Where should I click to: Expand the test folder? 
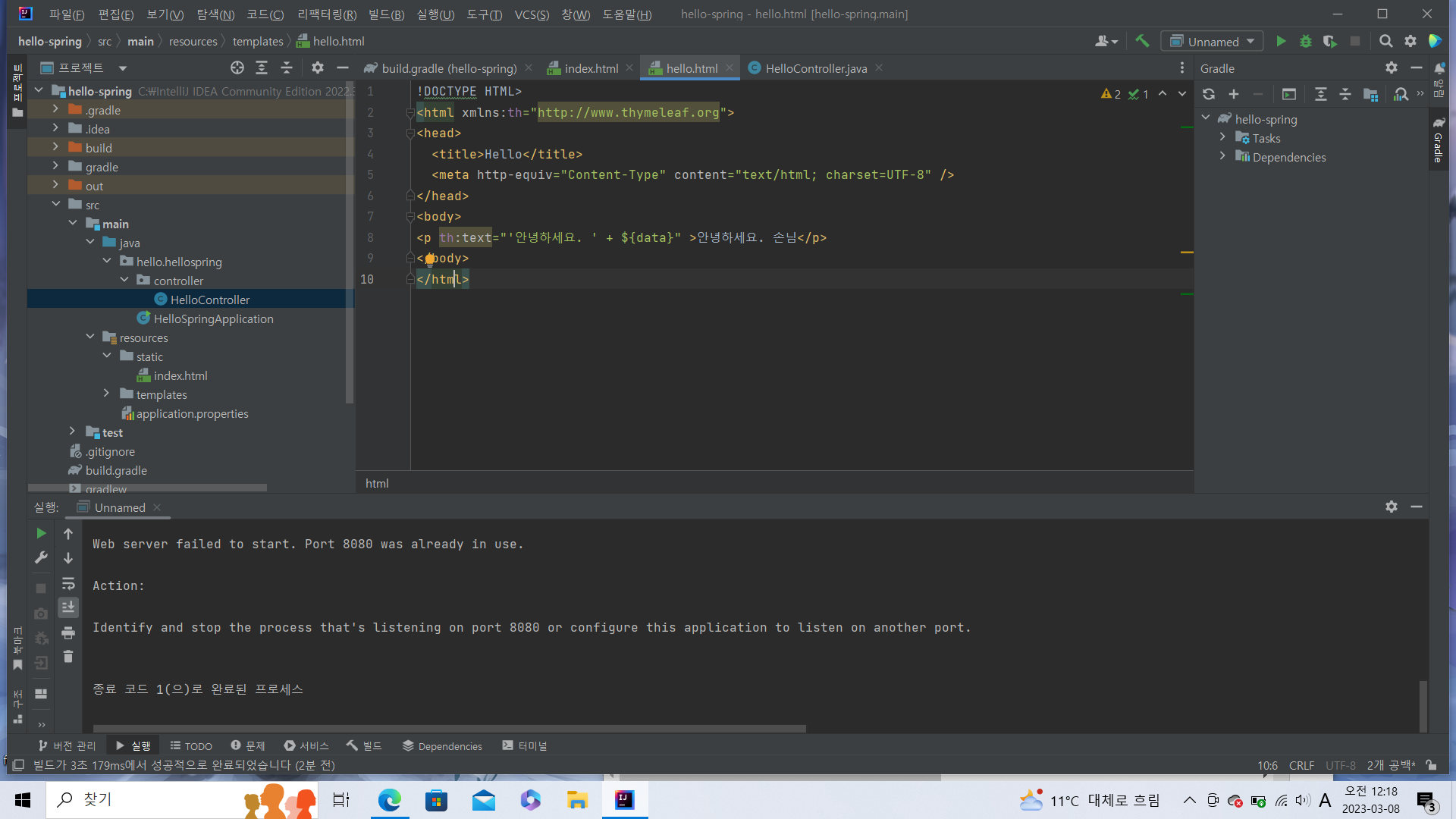(72, 431)
